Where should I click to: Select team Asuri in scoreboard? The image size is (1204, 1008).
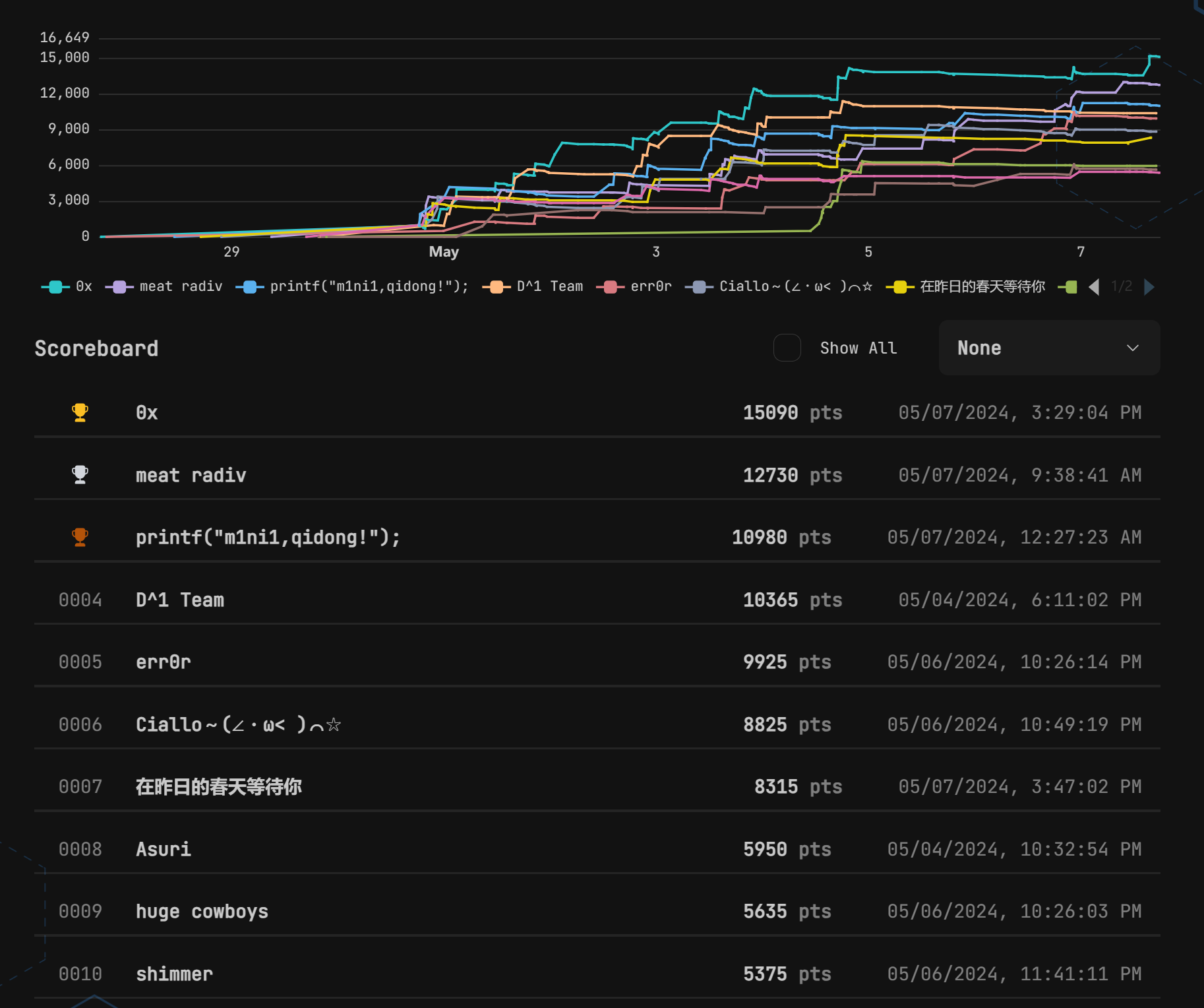[x=164, y=849]
